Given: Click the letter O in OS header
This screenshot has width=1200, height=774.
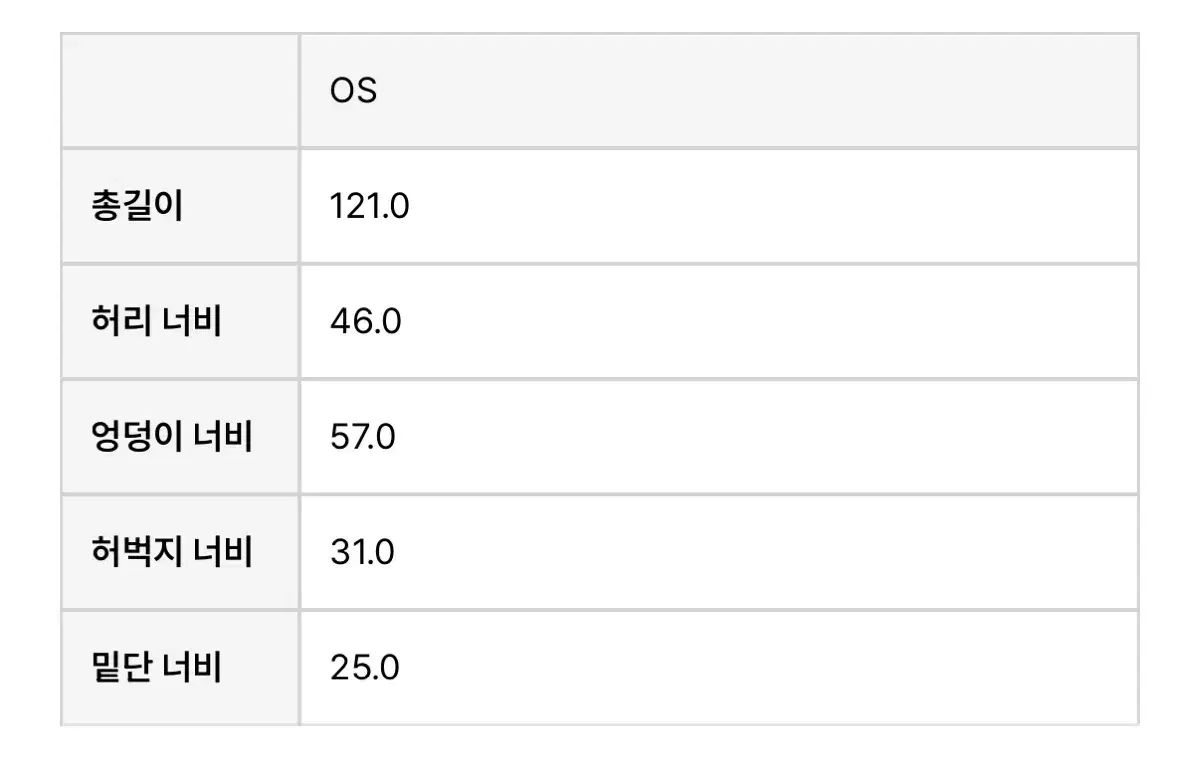Looking at the screenshot, I should click(x=342, y=91).
